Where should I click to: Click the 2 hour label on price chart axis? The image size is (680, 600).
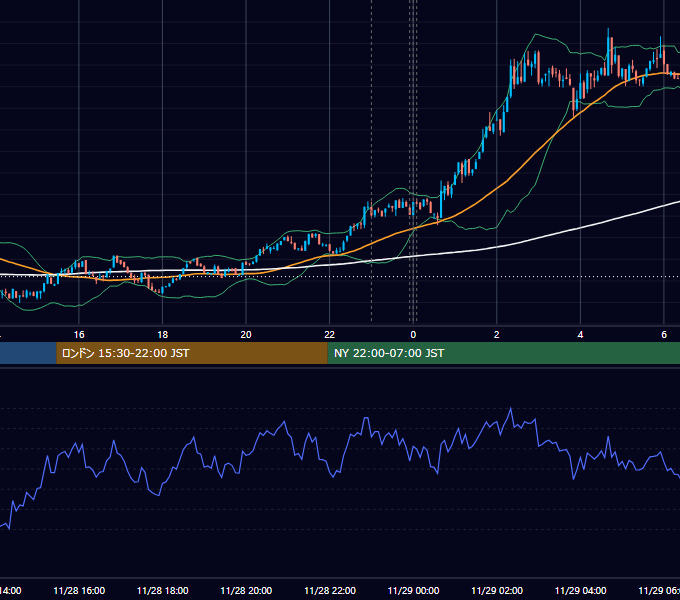(497, 335)
